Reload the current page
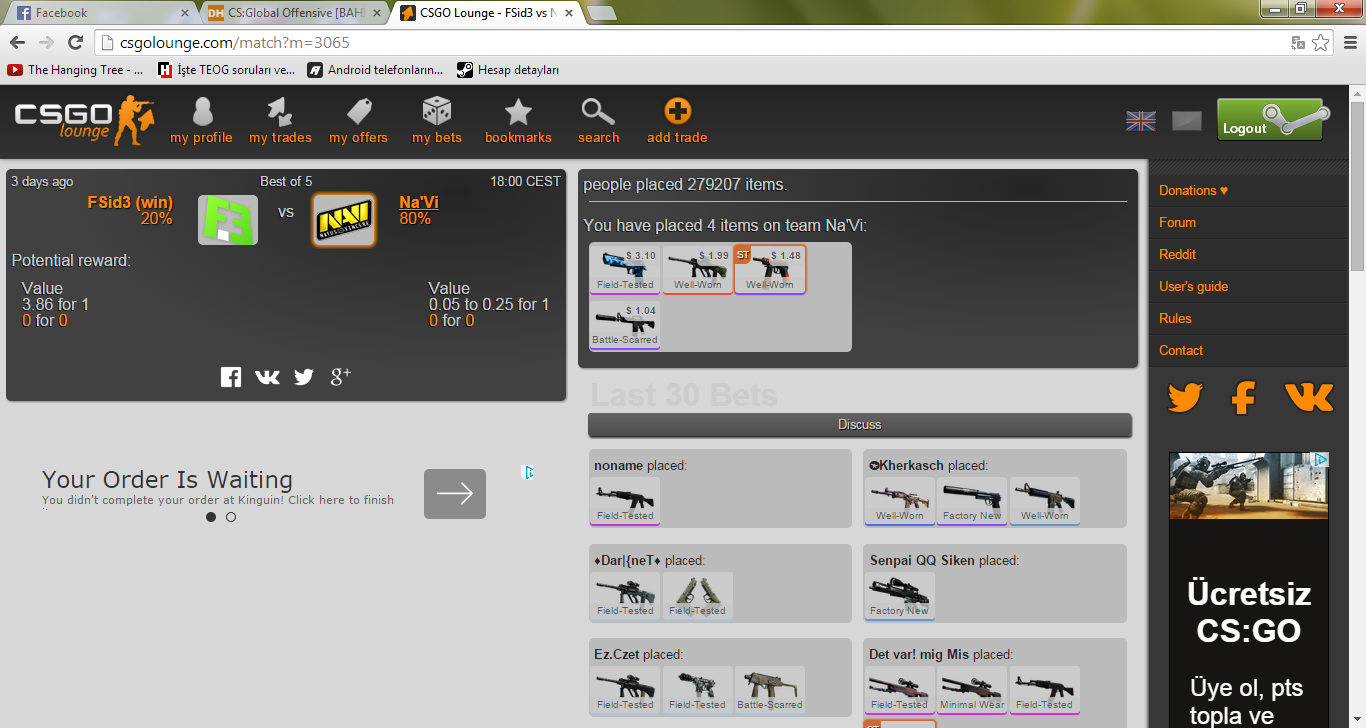Viewport: 1366px width, 728px height. [x=75, y=43]
